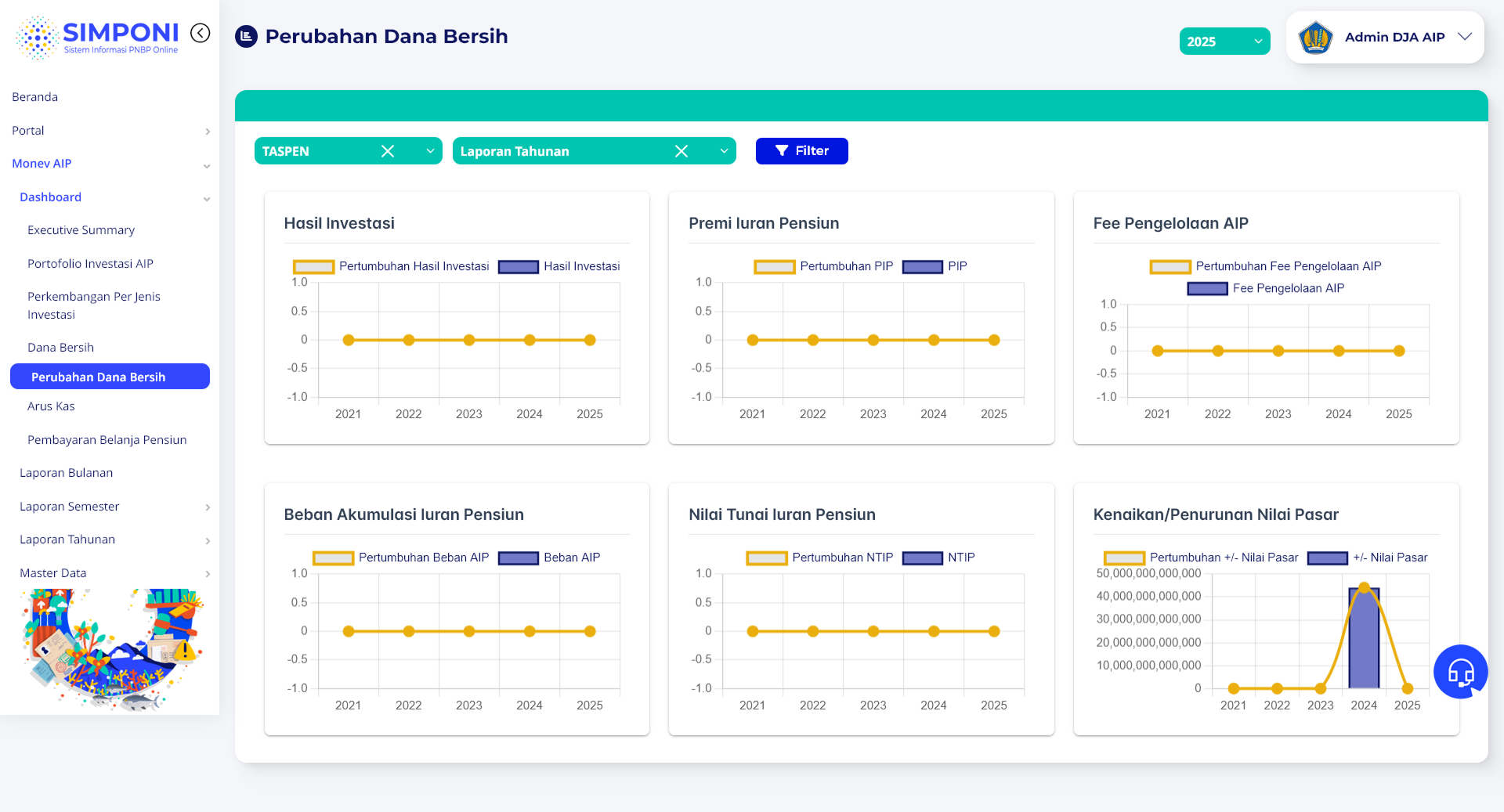Click the page title icon beside Perubahan Dana Bersih
1504x812 pixels.
(247, 36)
